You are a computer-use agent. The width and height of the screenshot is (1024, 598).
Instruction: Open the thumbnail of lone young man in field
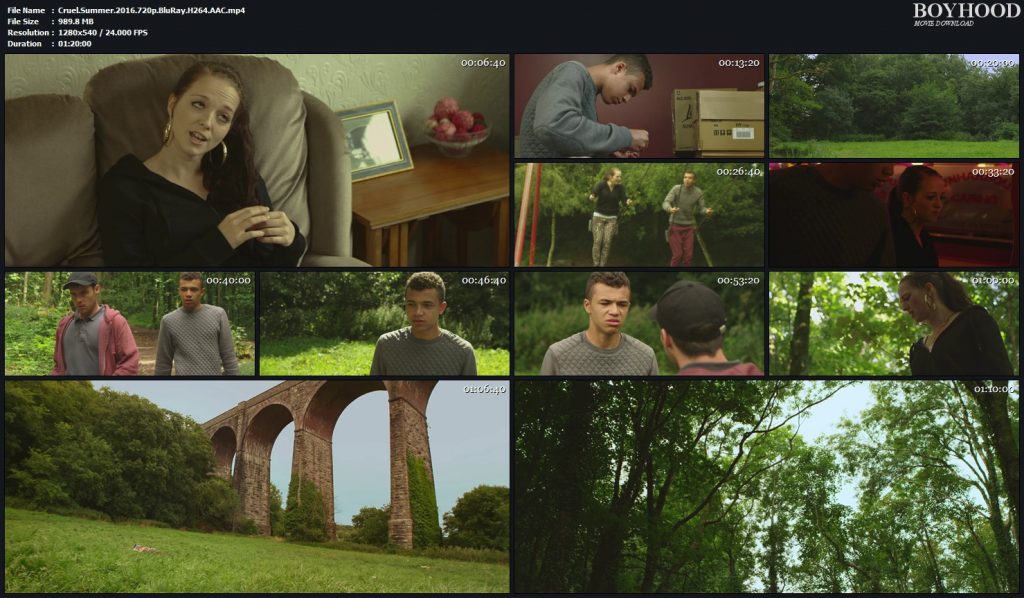(384, 323)
